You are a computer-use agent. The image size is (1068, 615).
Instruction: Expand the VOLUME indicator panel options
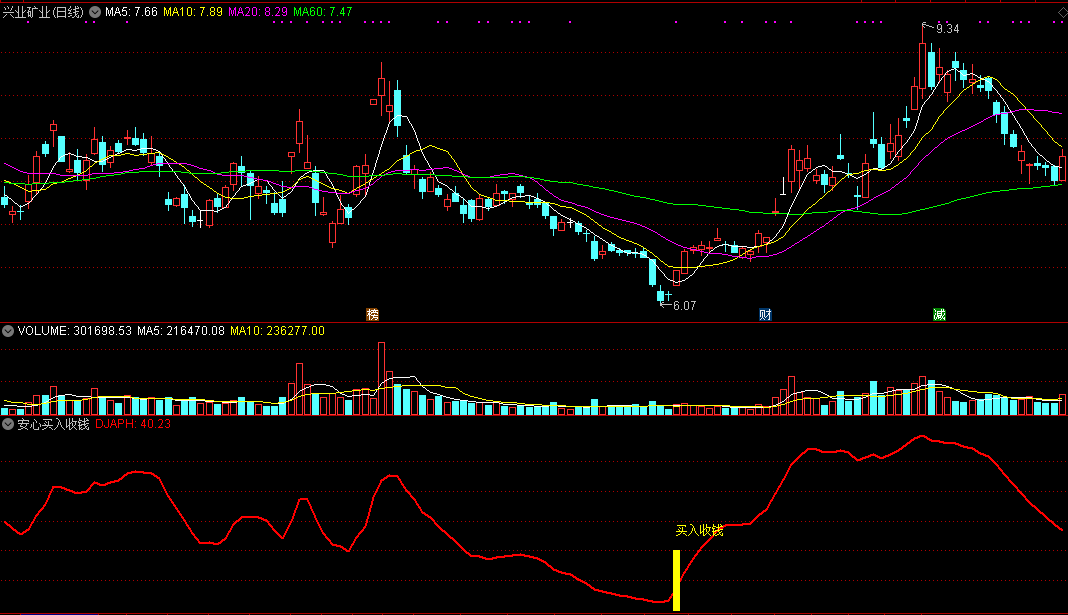tap(8, 331)
